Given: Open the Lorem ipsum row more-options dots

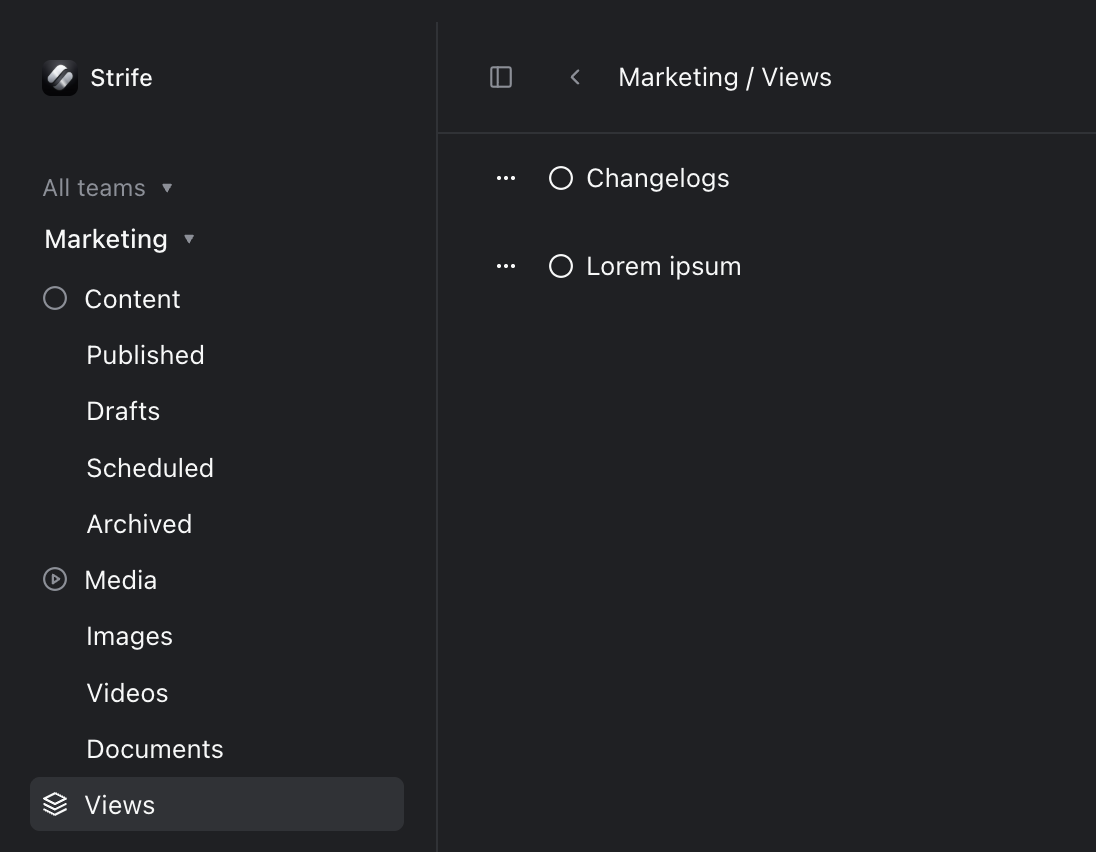Looking at the screenshot, I should [x=505, y=266].
